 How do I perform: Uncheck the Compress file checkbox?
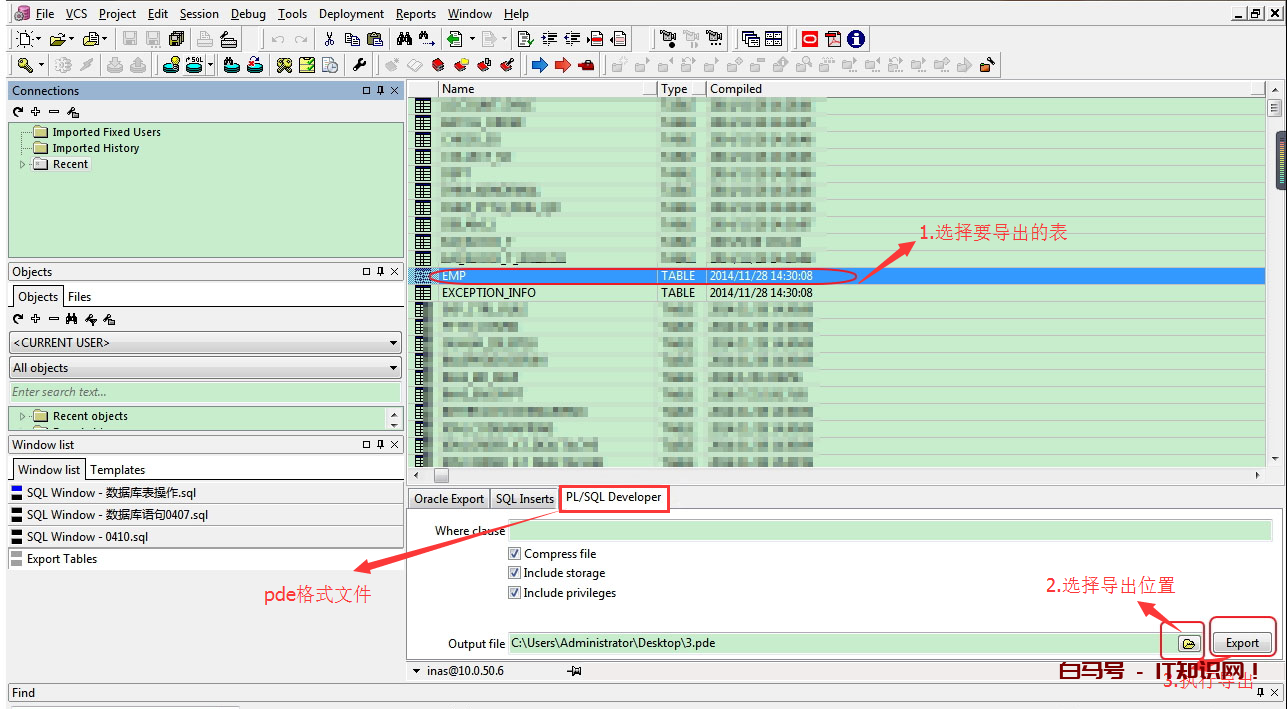coord(515,554)
